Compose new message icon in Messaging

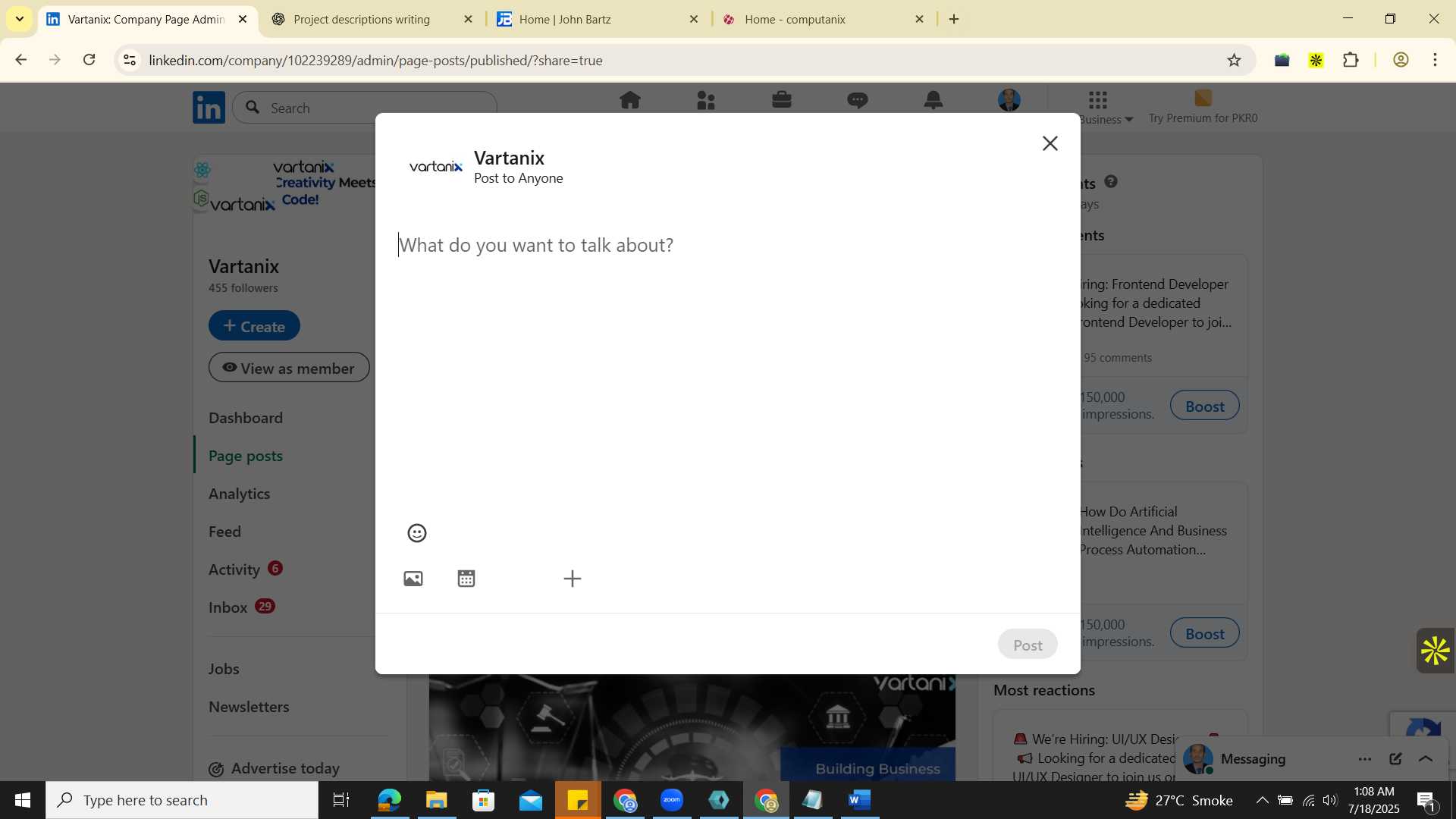(1395, 759)
